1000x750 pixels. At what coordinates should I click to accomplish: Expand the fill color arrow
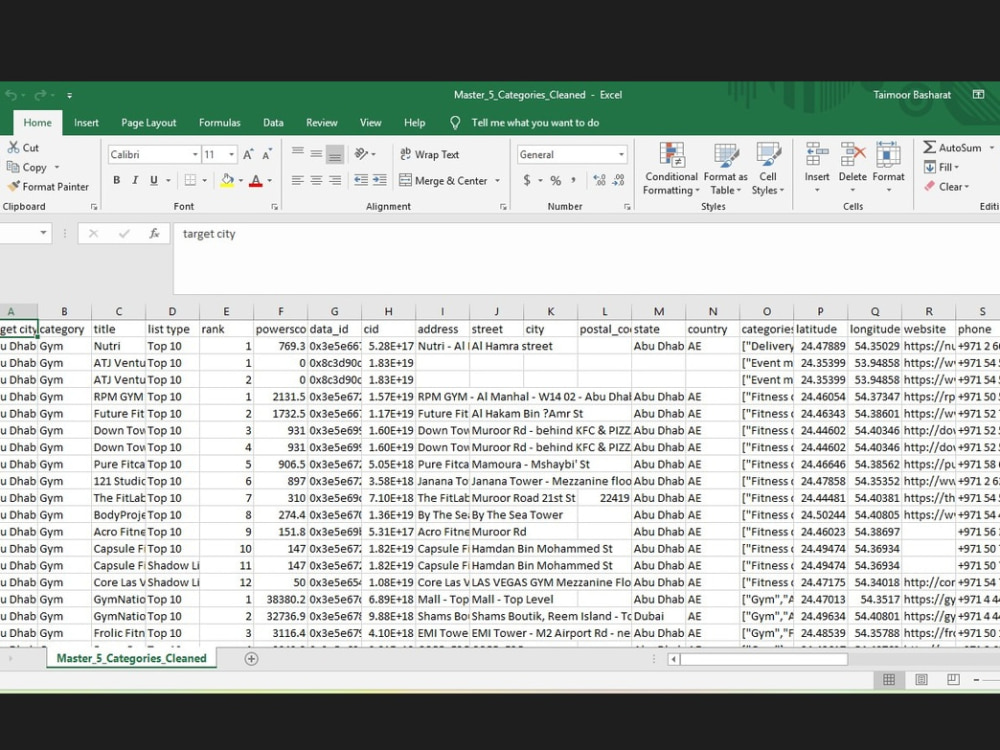click(x=240, y=180)
